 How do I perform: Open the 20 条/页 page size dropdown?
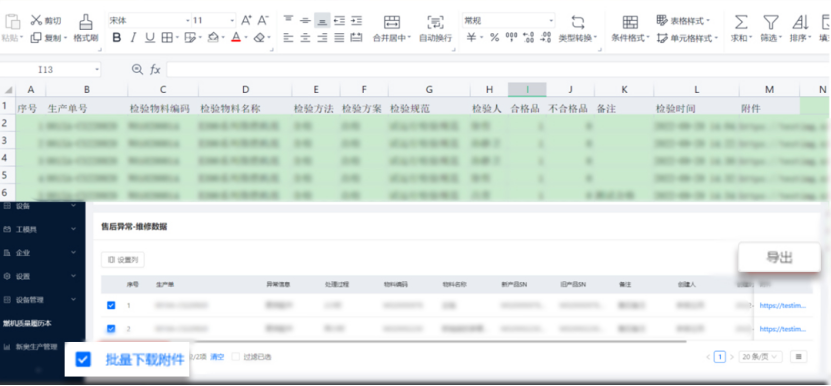[x=761, y=357]
